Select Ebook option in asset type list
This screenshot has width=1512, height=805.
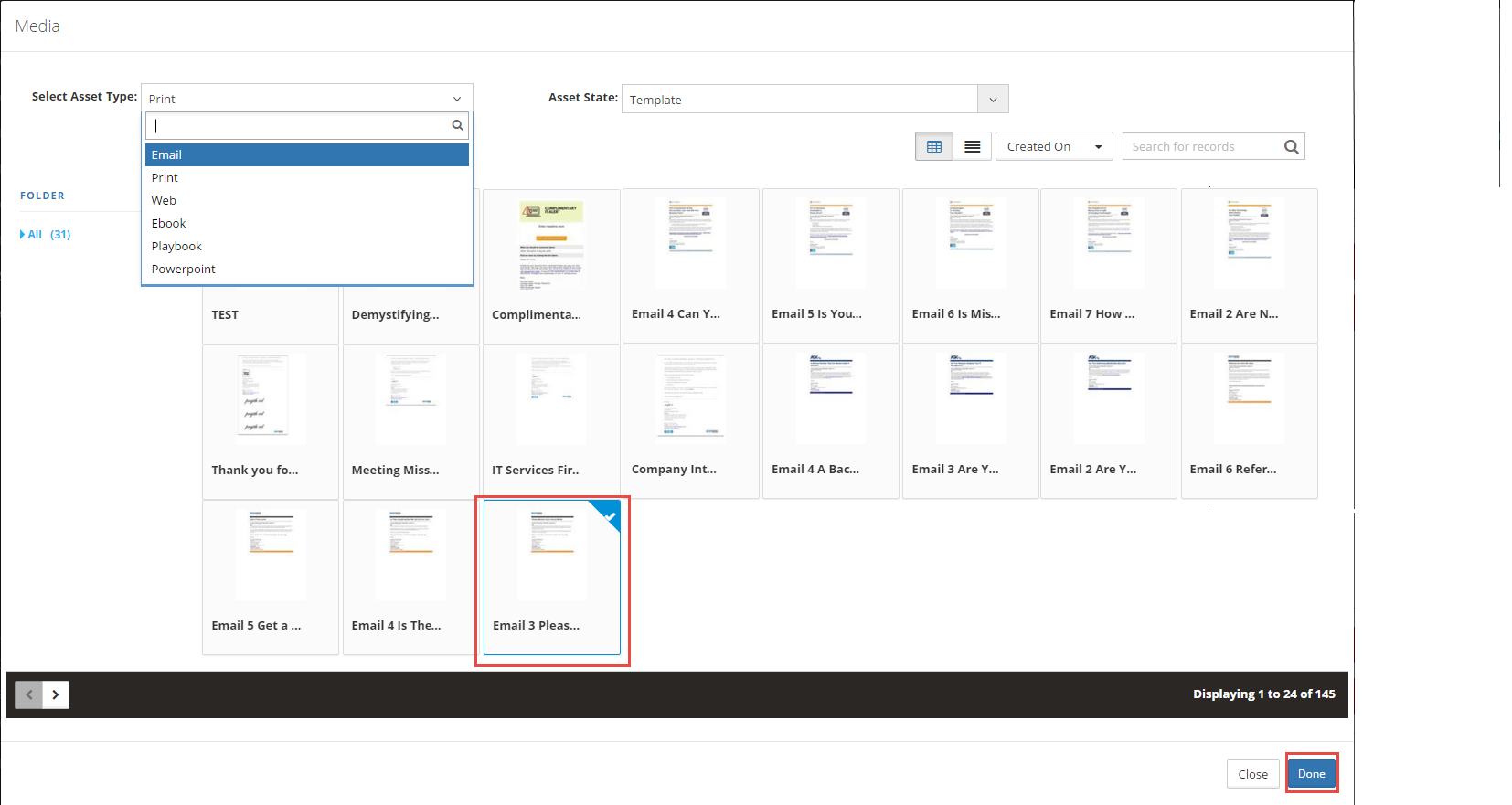pyautogui.click(x=169, y=224)
